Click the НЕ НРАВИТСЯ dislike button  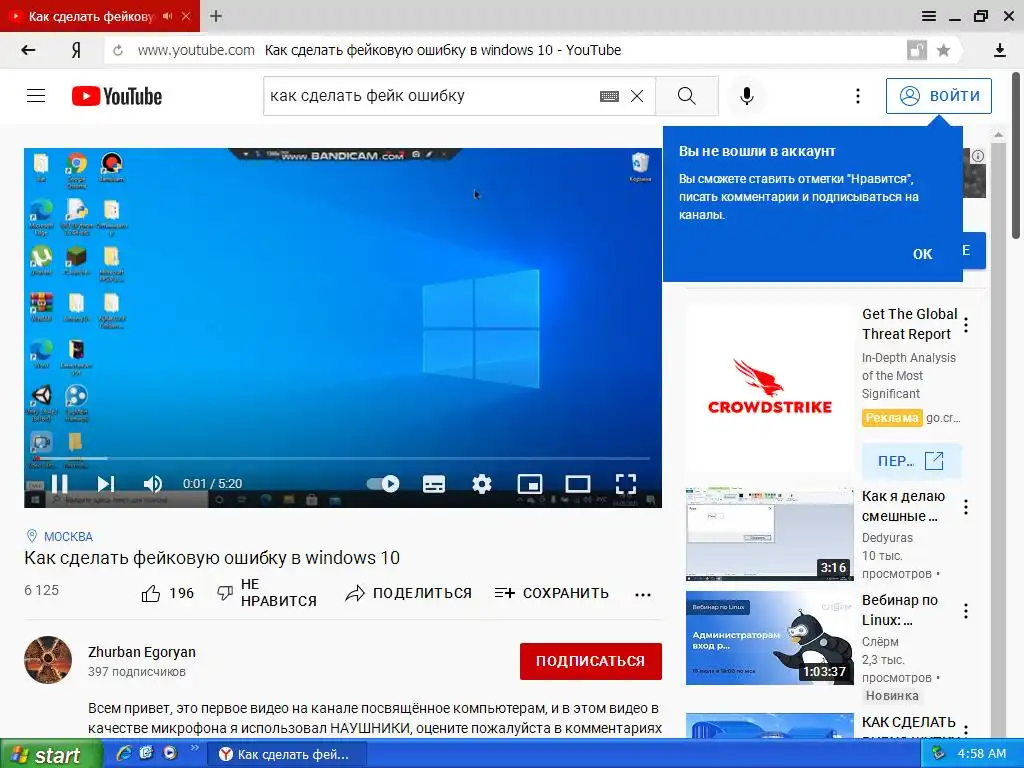pyautogui.click(x=266, y=592)
